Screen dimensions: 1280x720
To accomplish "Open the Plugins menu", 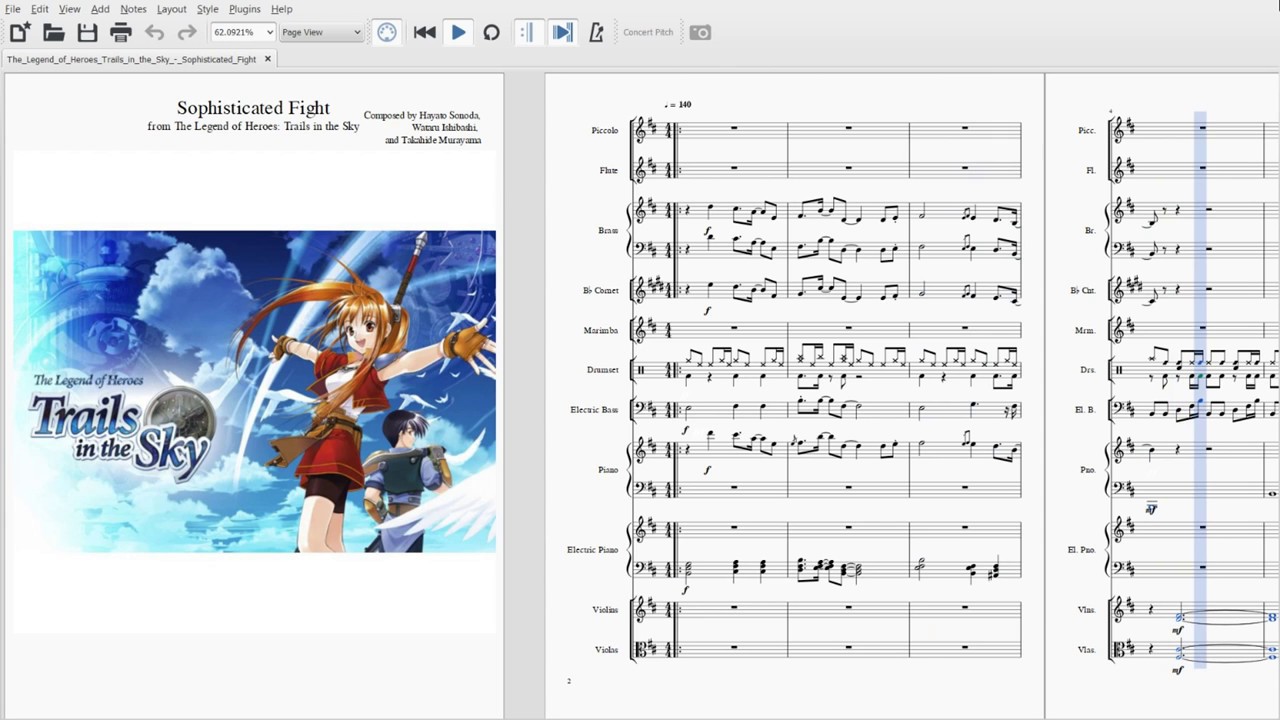I will click(x=245, y=9).
